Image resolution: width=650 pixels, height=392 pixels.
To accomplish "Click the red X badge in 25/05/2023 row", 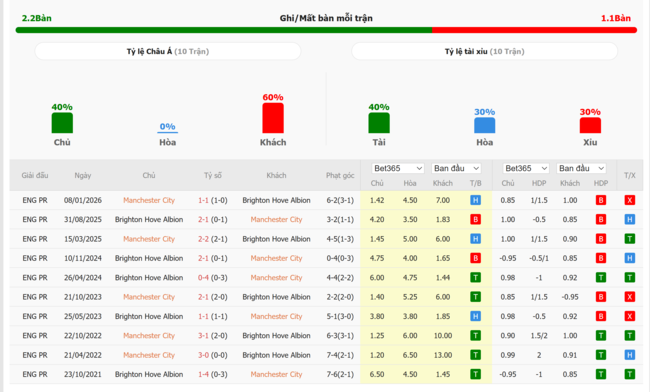I will point(630,316).
